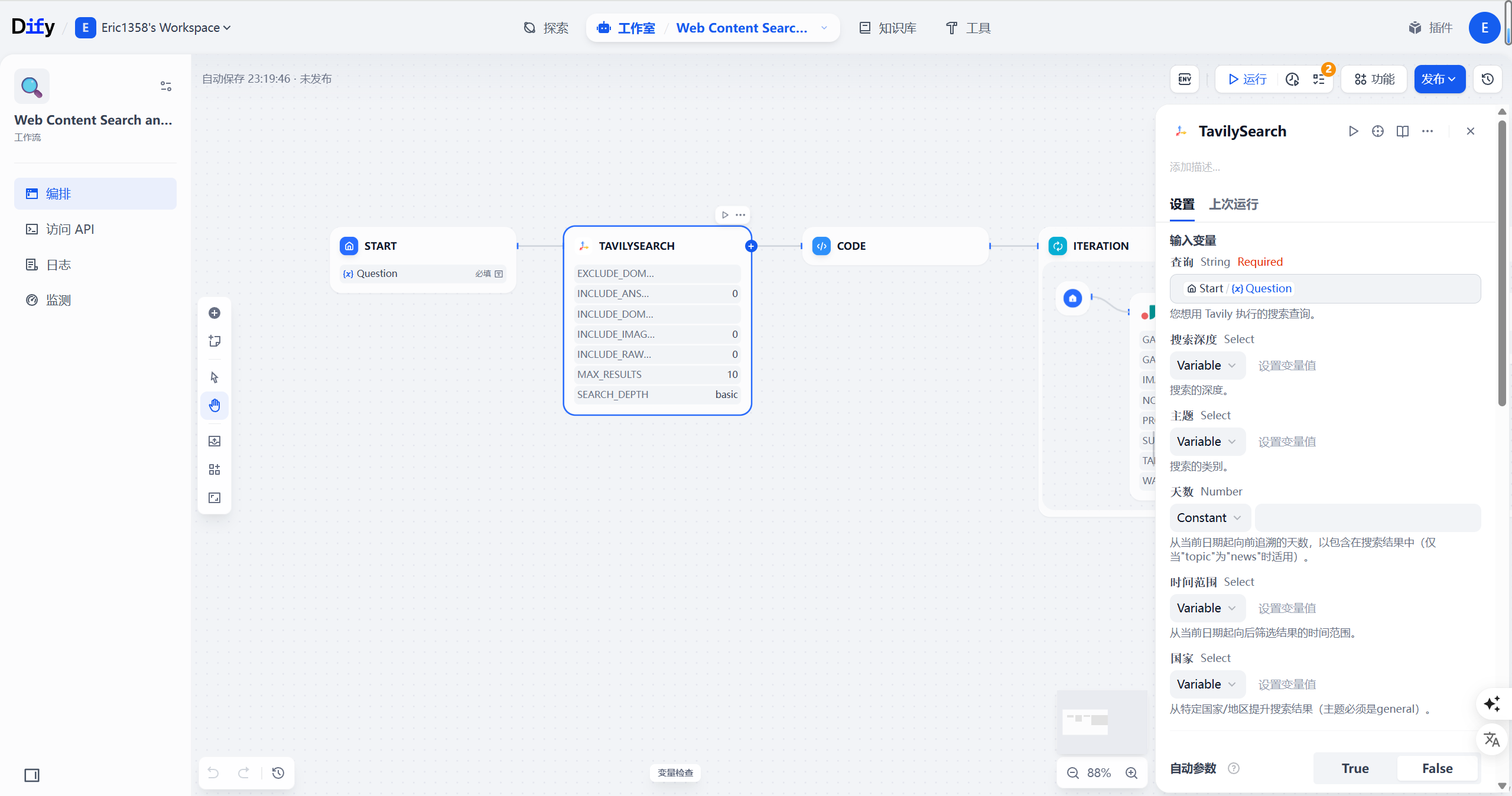Viewport: 1512px width, 796px height.
Task: Add a note with the sticky note tool
Action: click(214, 341)
